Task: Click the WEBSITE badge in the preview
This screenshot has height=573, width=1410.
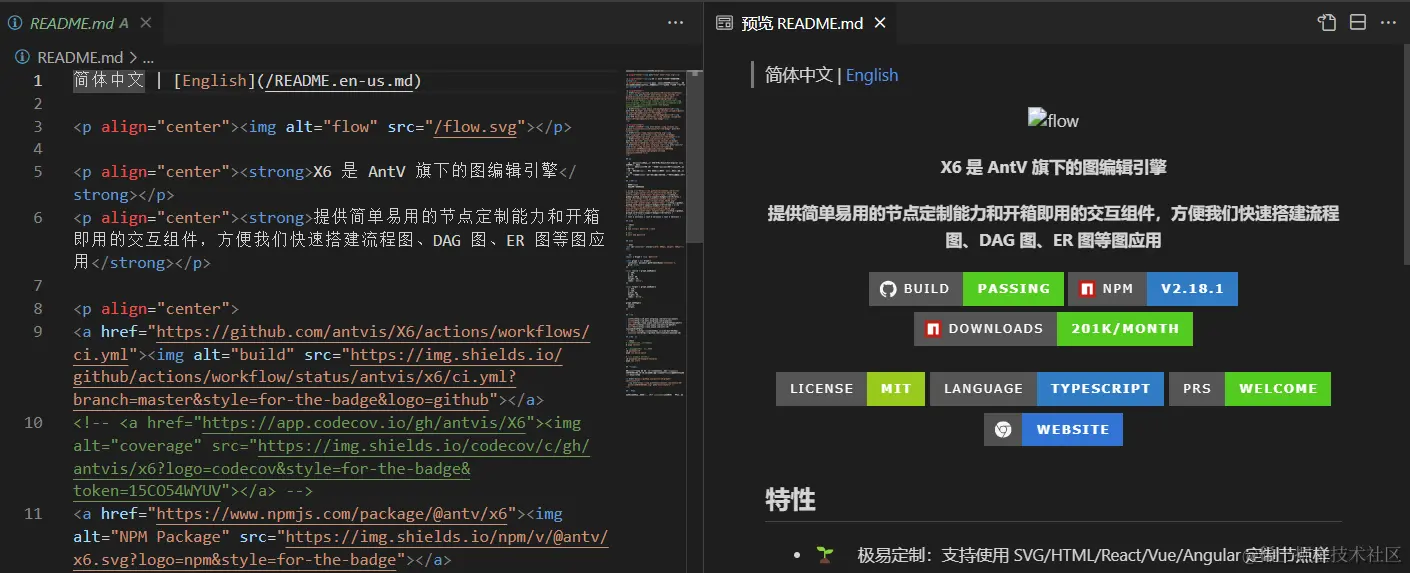Action: [x=1053, y=430]
